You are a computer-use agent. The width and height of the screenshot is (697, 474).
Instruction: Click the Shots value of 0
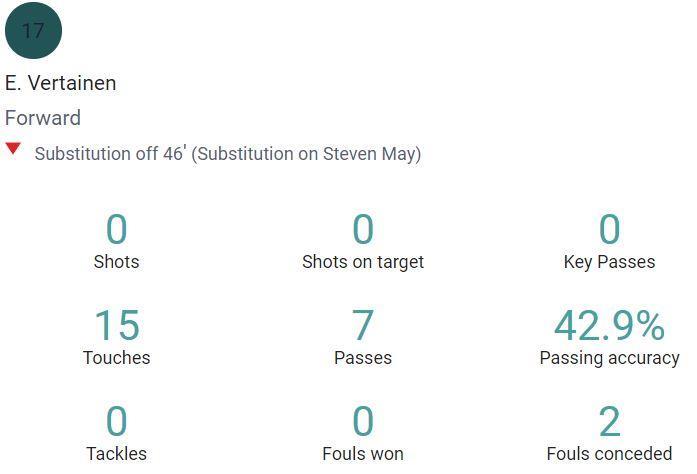[x=116, y=229]
